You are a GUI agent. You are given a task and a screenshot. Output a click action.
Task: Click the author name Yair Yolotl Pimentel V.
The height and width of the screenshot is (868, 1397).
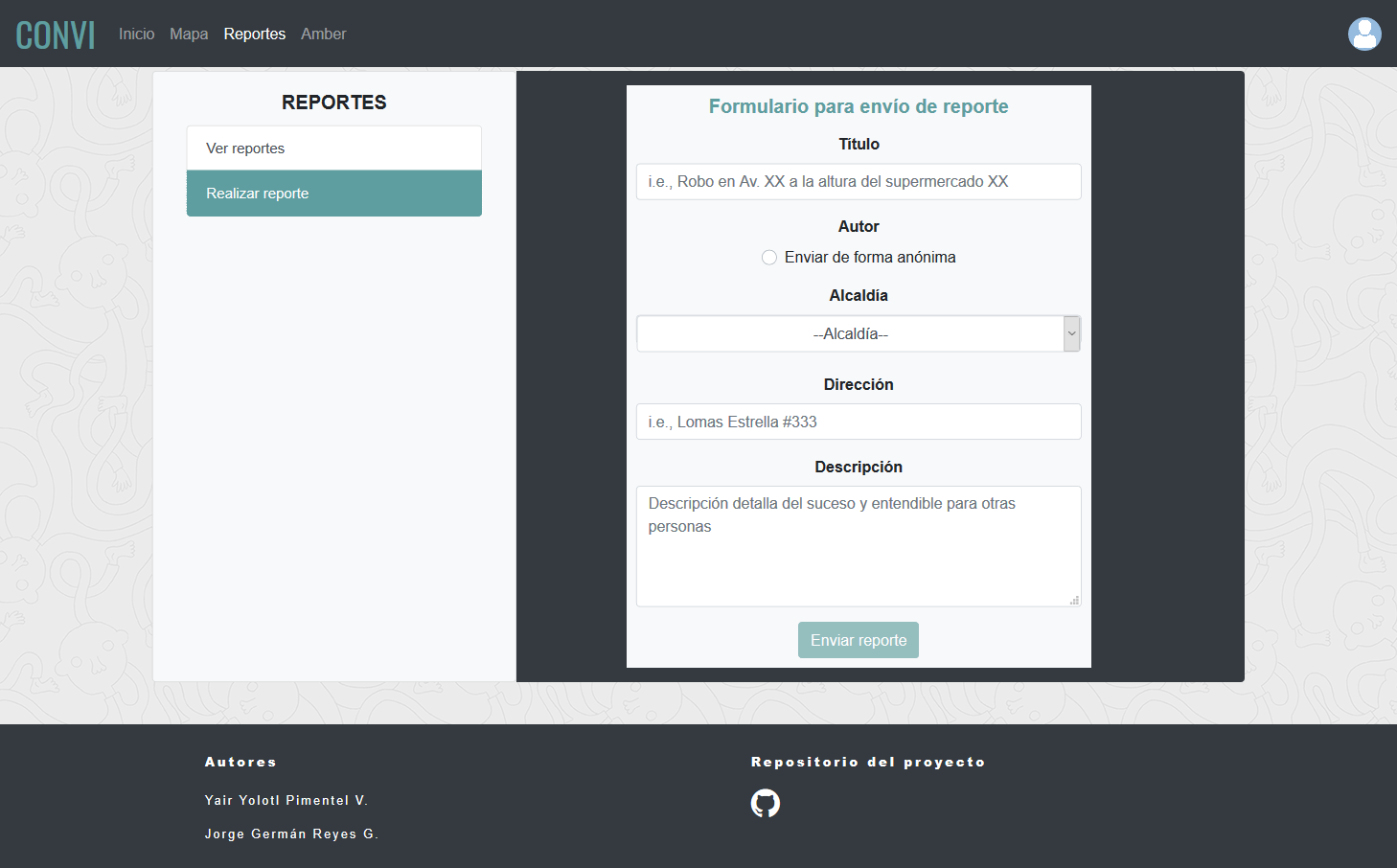[x=286, y=800]
